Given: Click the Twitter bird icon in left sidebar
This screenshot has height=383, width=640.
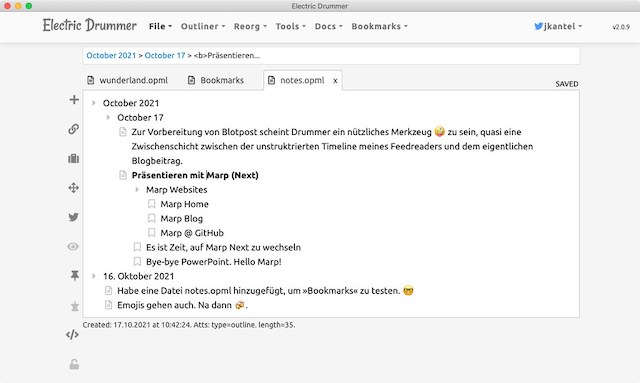Looking at the screenshot, I should click(73, 217).
